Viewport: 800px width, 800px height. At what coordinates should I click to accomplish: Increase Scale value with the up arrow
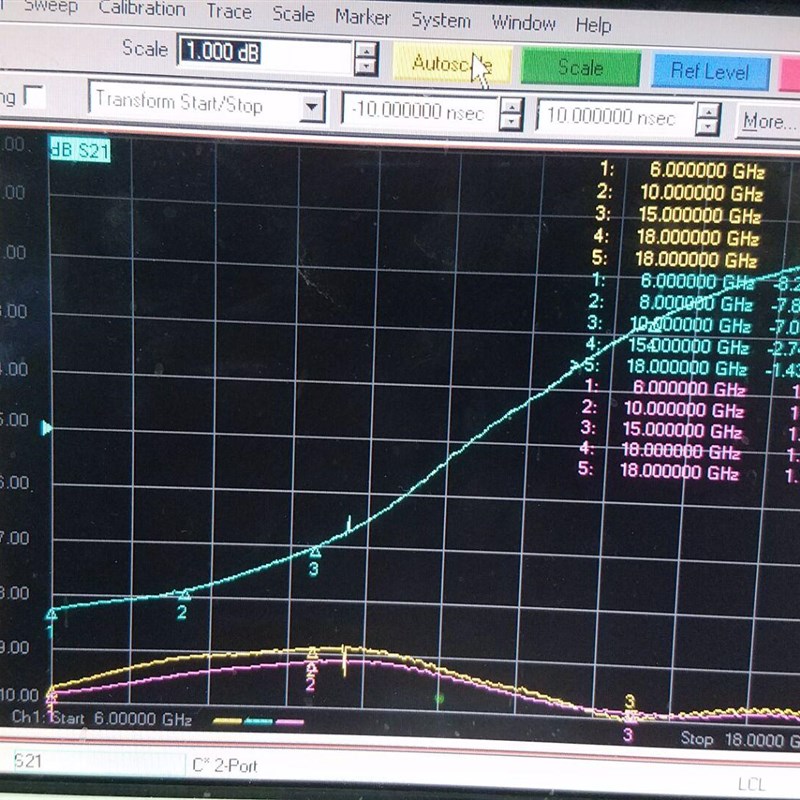(x=366, y=51)
